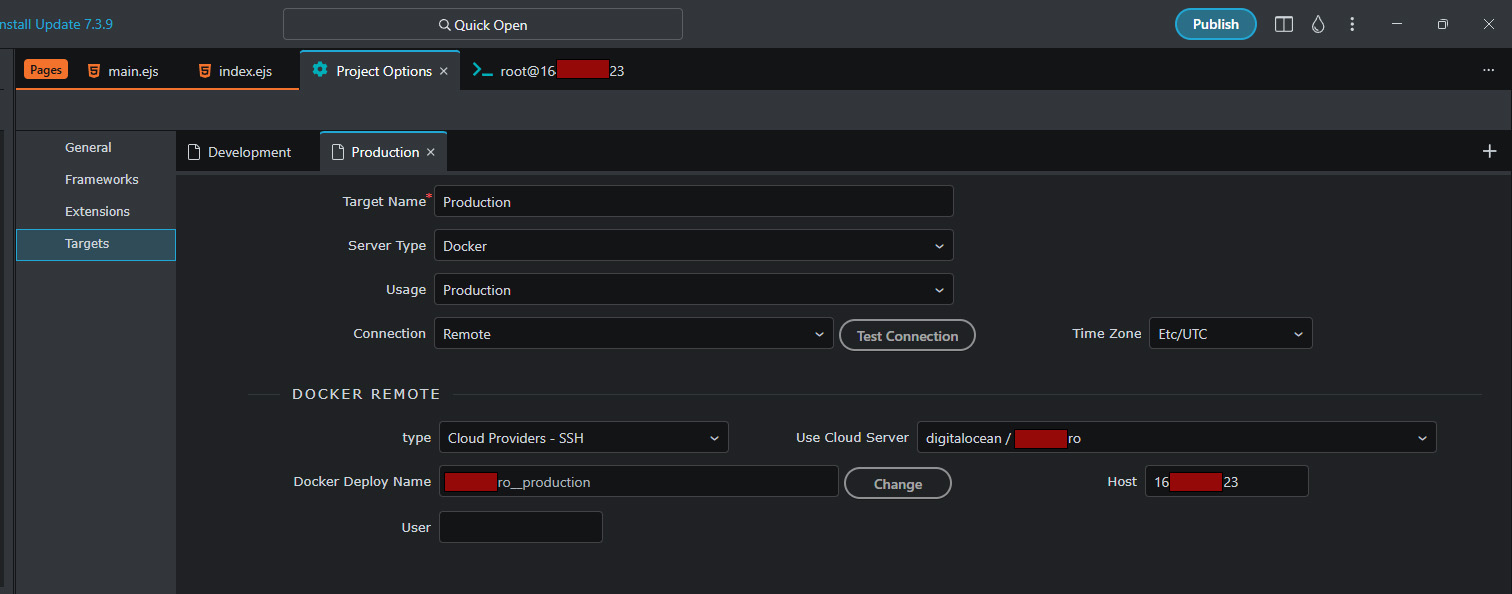The height and width of the screenshot is (594, 1512).
Task: Open the Development target tab
Action: click(248, 152)
